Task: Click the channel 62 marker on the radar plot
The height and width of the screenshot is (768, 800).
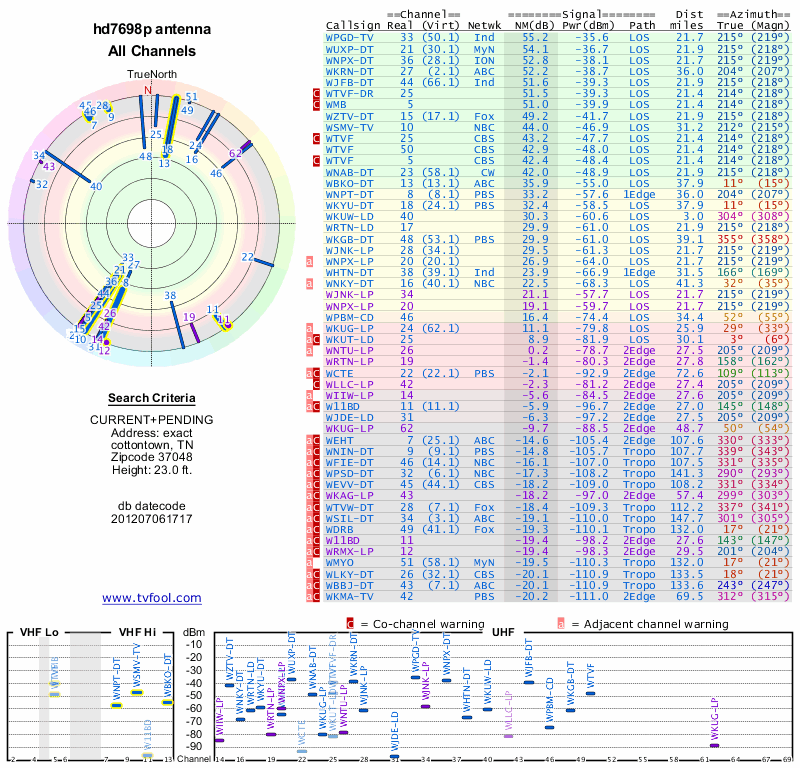Action: [235, 154]
